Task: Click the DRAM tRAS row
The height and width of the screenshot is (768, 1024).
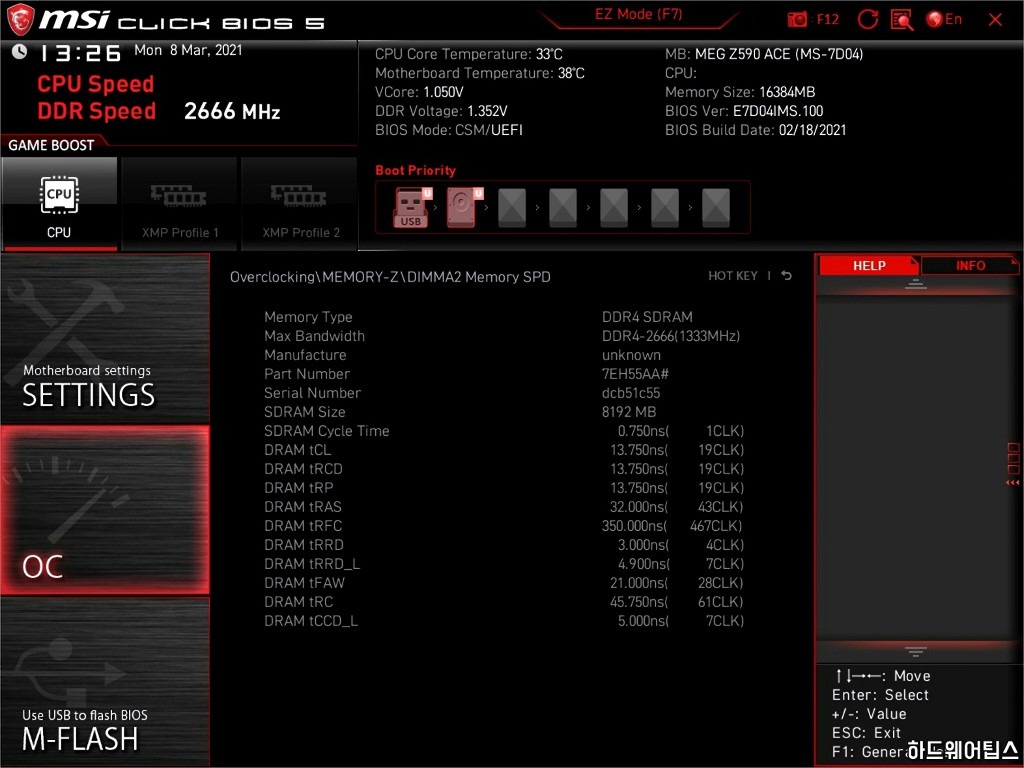Action: point(504,506)
